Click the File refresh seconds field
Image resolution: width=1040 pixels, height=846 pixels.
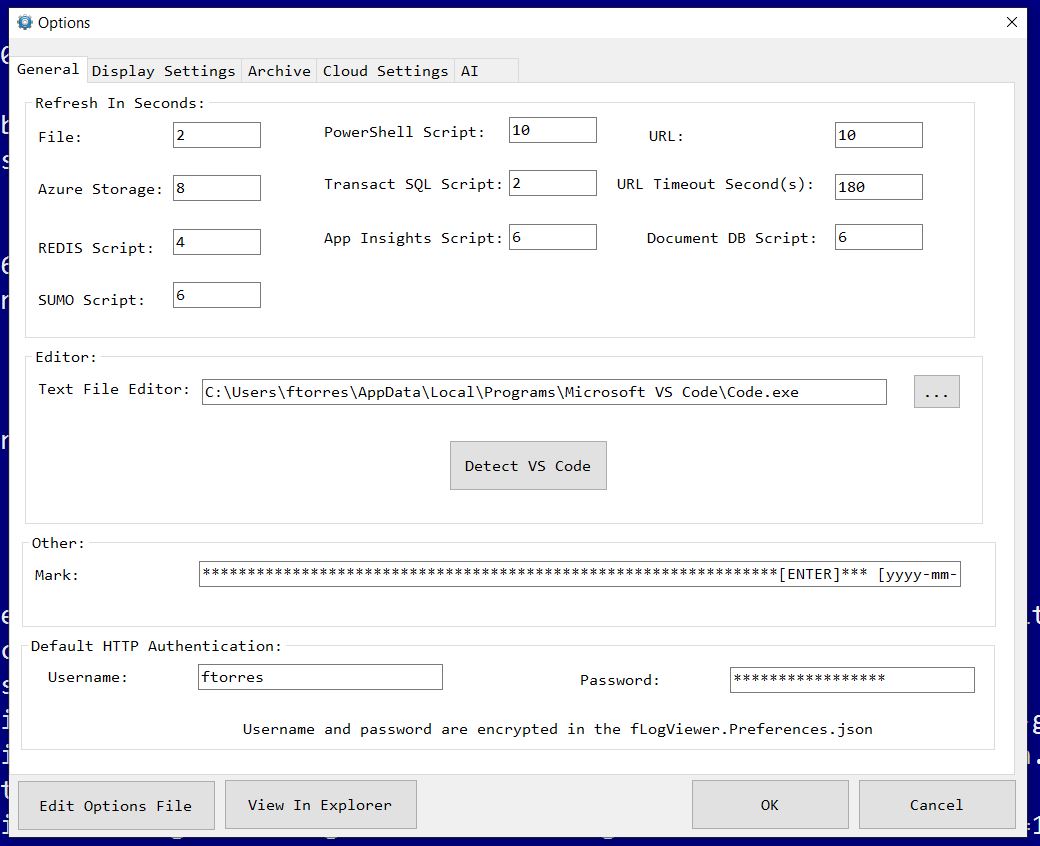[x=217, y=135]
